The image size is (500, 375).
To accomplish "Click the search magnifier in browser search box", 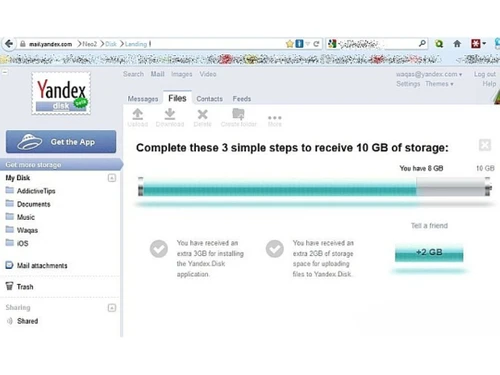I will click(x=422, y=43).
